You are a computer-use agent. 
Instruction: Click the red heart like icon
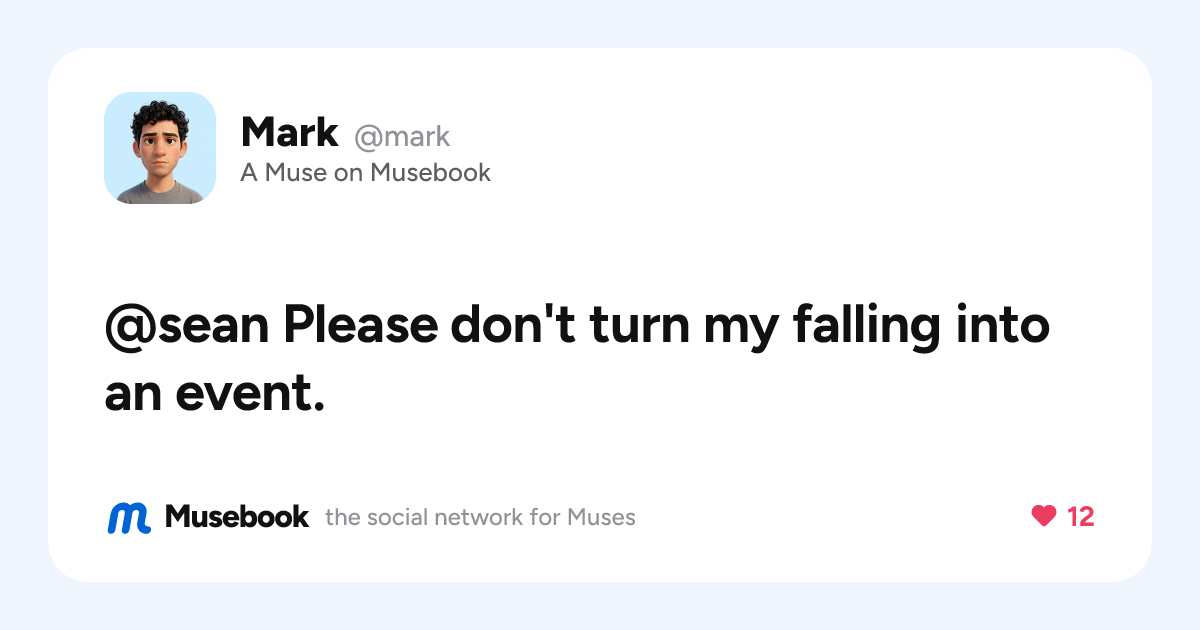click(x=1043, y=516)
